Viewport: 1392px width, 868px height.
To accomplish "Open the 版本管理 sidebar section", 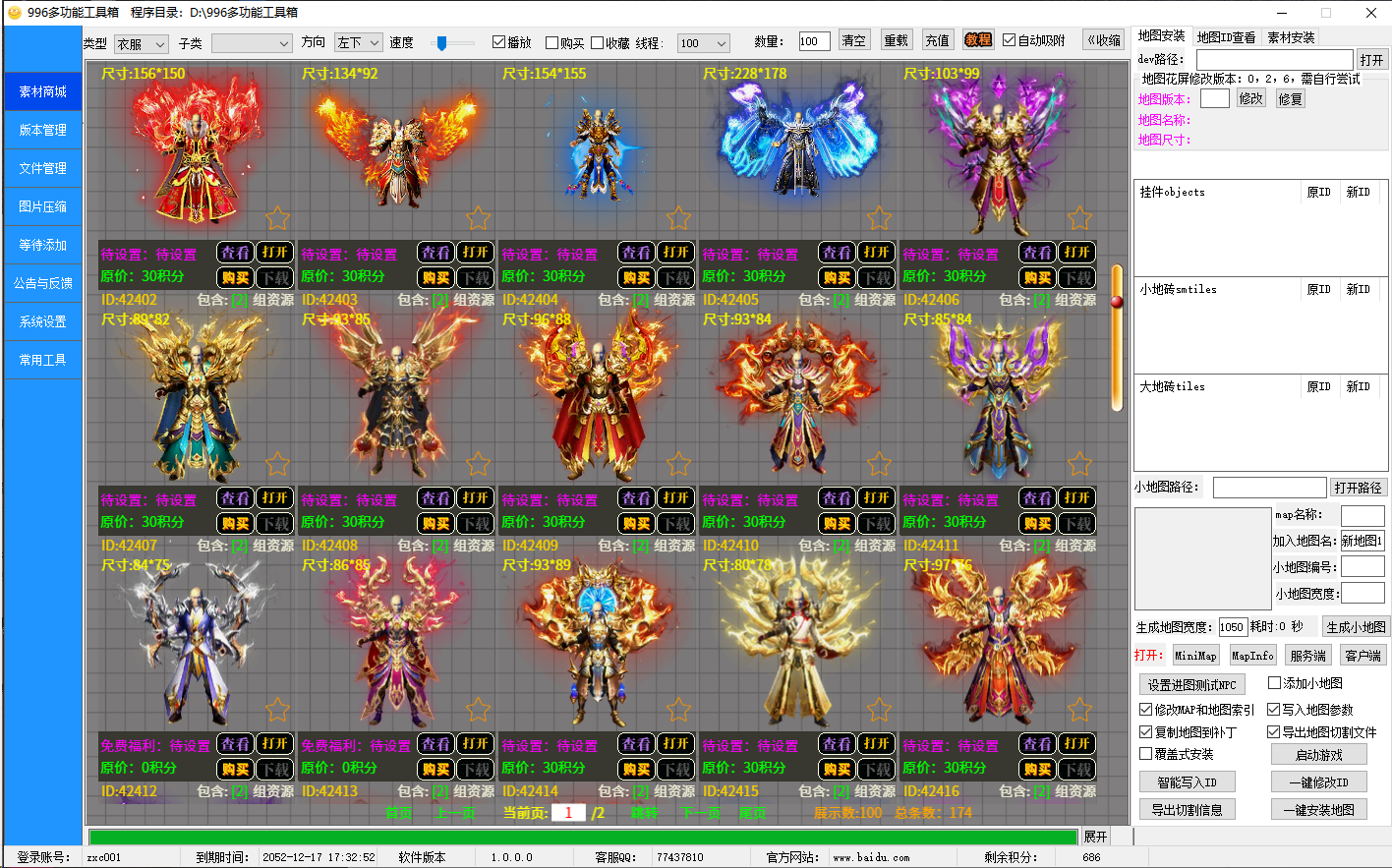I will pyautogui.click(x=43, y=130).
